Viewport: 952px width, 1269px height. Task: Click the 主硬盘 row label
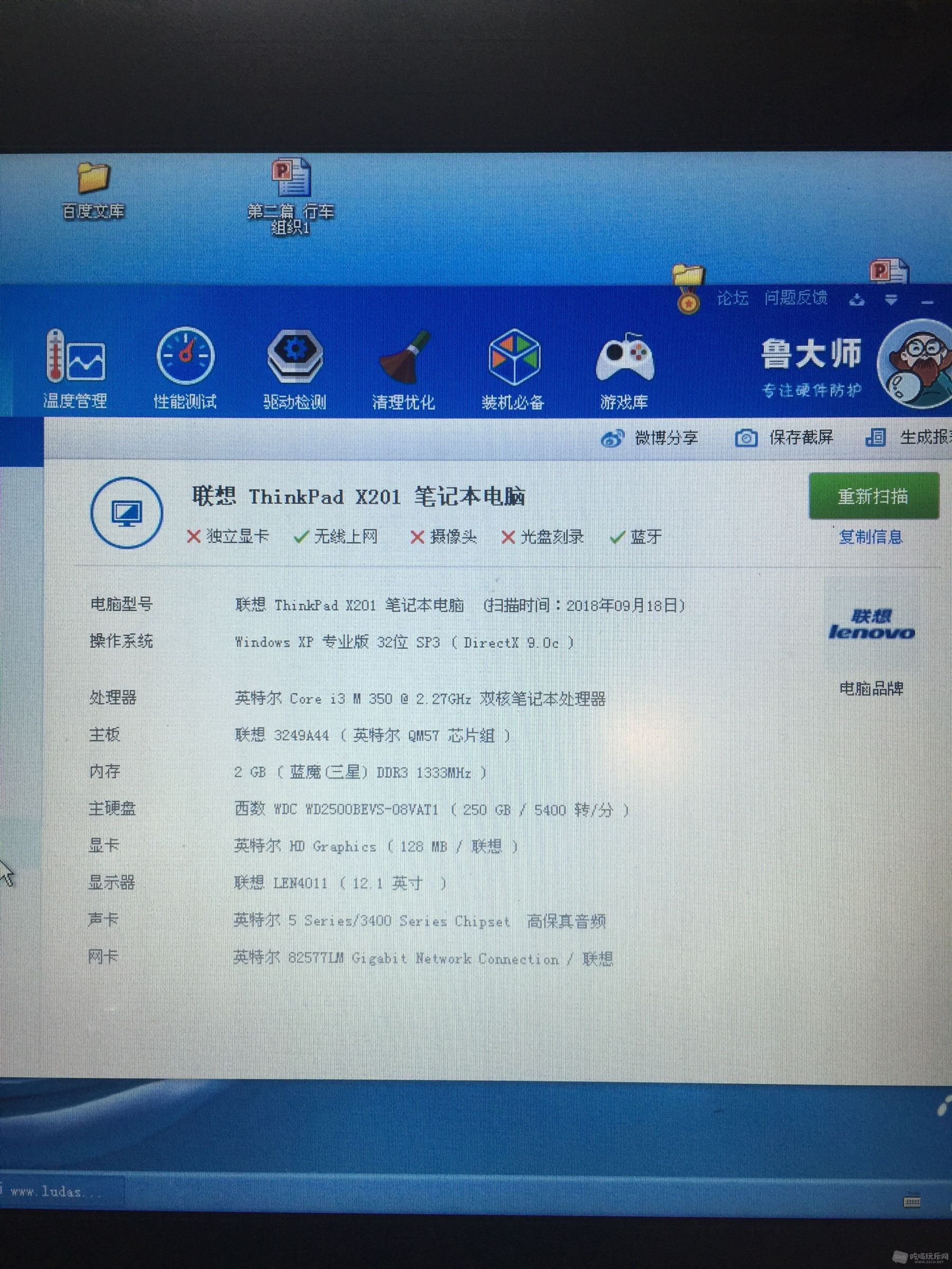(112, 808)
